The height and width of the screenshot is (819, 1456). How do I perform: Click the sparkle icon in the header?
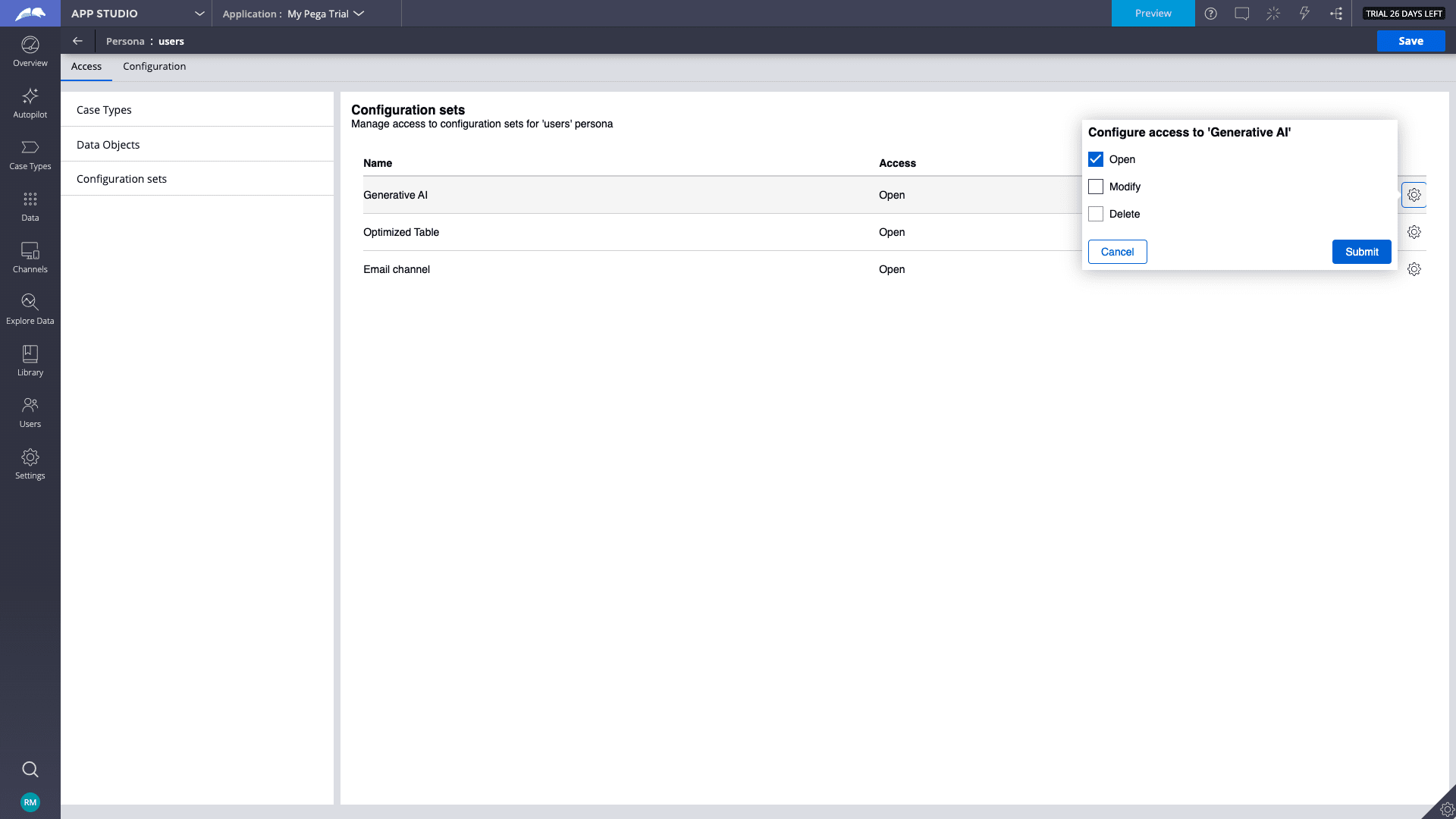(1273, 14)
